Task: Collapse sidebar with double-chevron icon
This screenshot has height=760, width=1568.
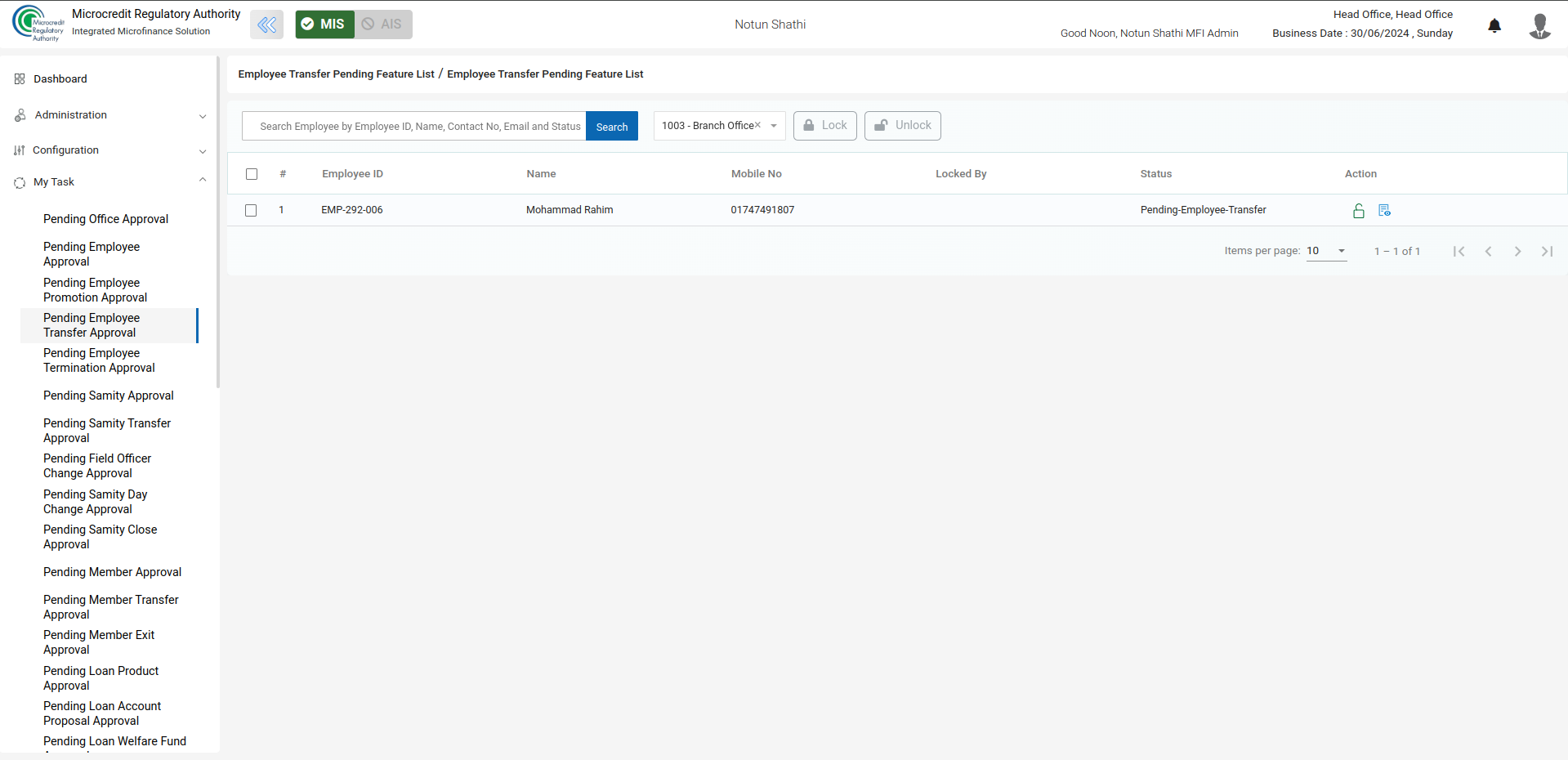Action: pyautogui.click(x=266, y=25)
